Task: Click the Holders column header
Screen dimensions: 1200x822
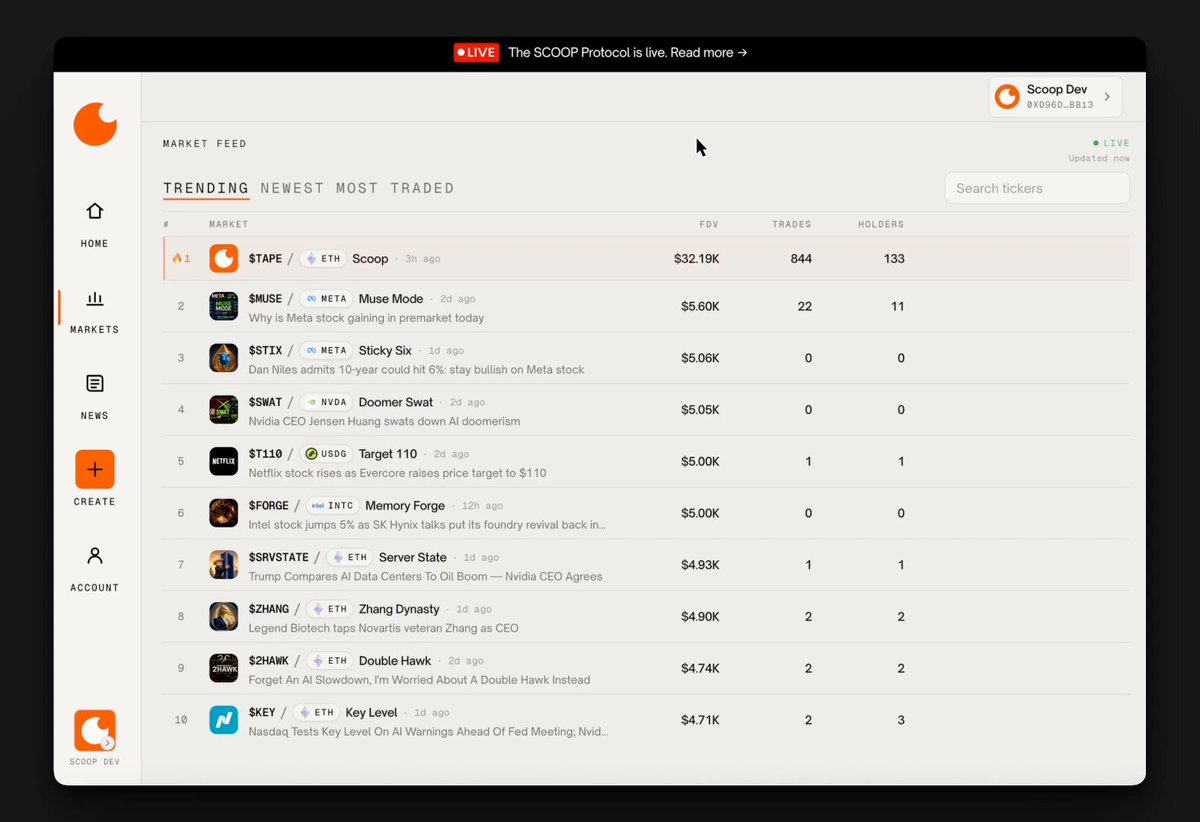Action: click(881, 224)
